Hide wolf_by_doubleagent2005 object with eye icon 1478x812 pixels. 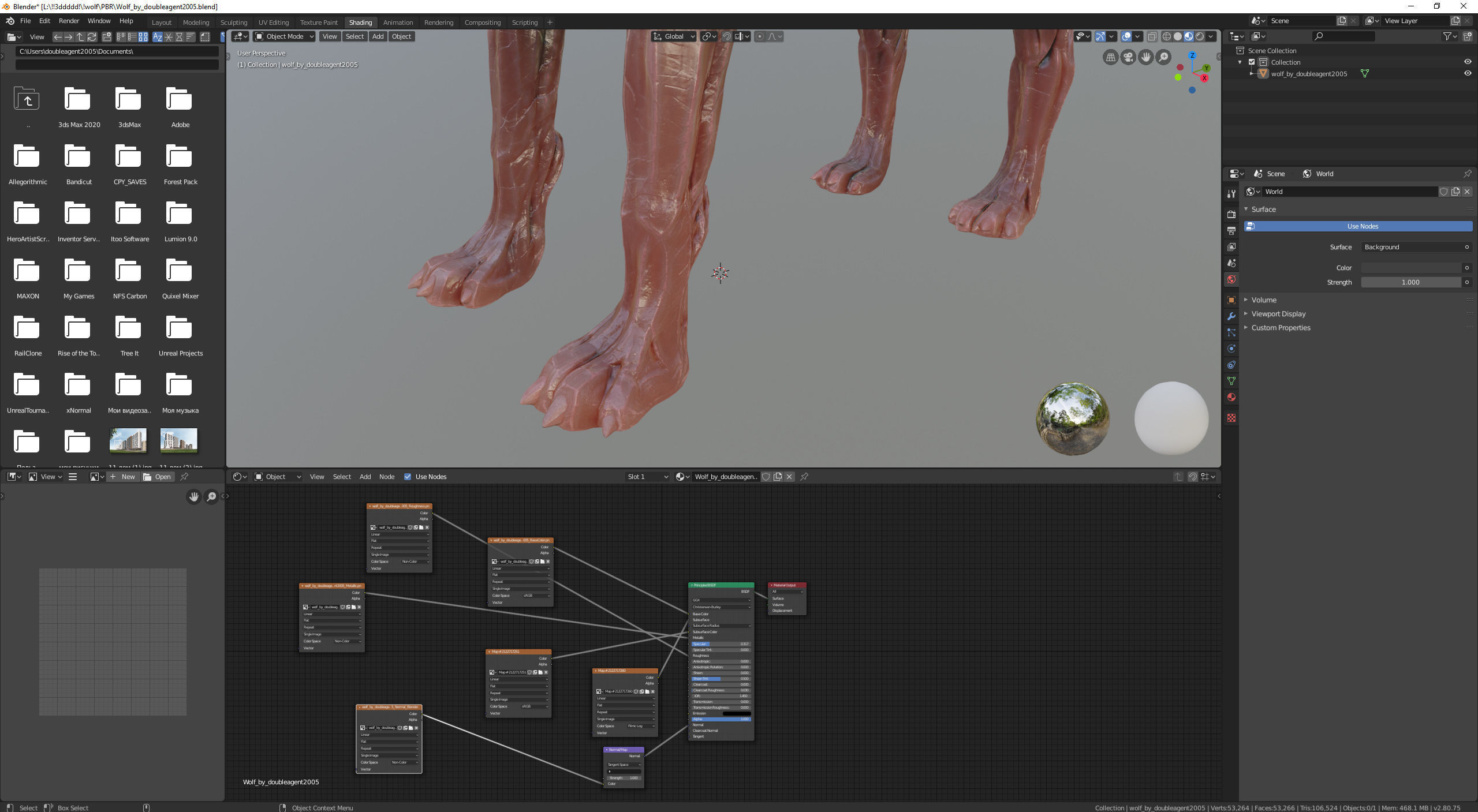tap(1467, 73)
